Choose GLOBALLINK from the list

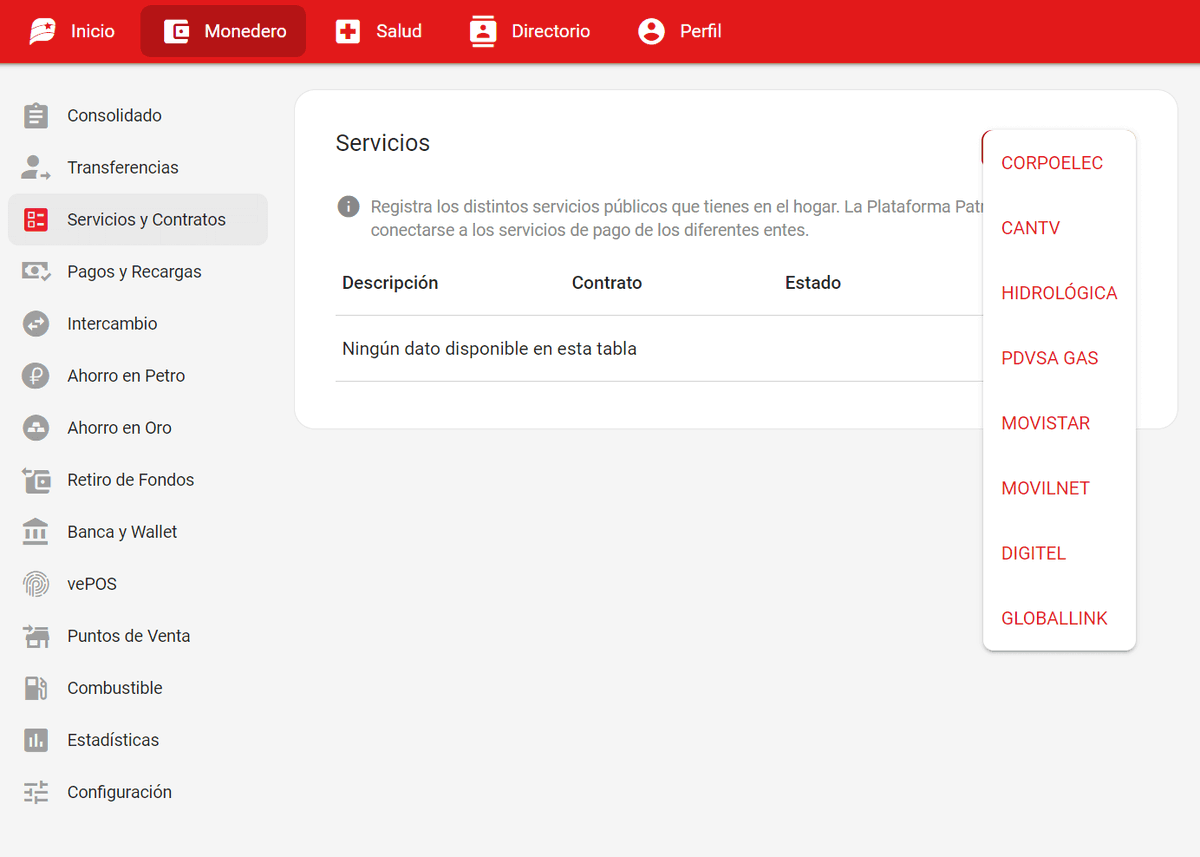tap(1060, 618)
